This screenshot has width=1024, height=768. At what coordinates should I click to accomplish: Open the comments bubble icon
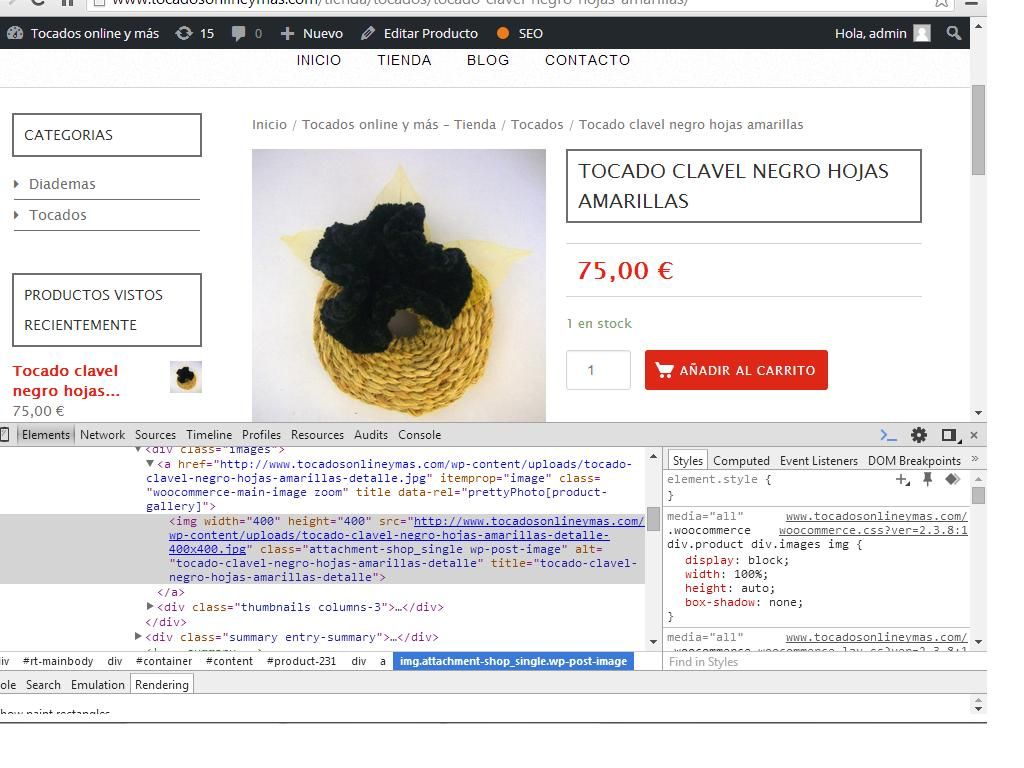click(238, 33)
